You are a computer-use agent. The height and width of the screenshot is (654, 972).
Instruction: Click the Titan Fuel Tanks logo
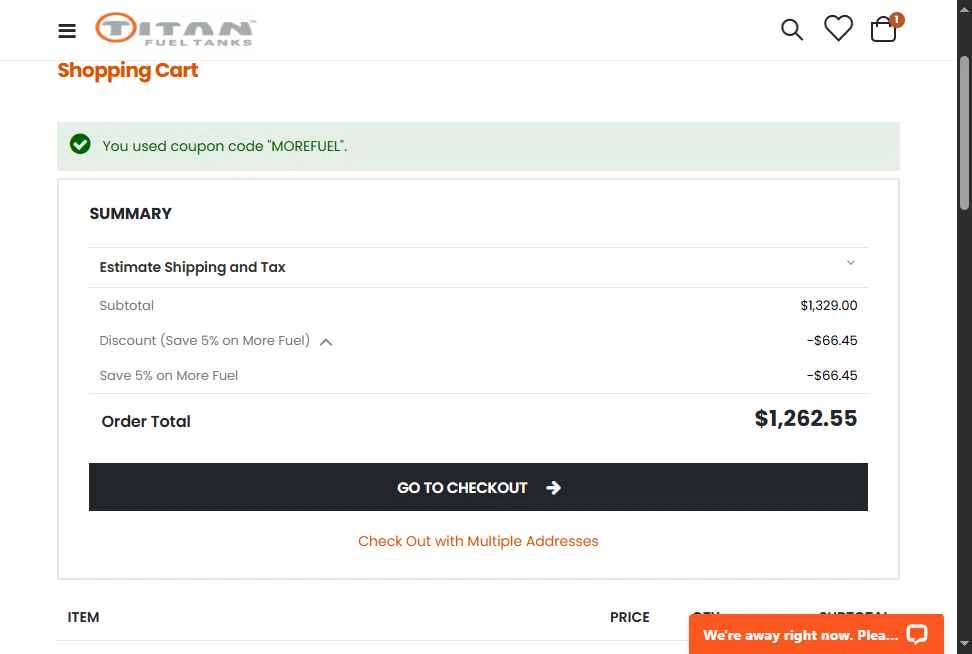tap(175, 29)
